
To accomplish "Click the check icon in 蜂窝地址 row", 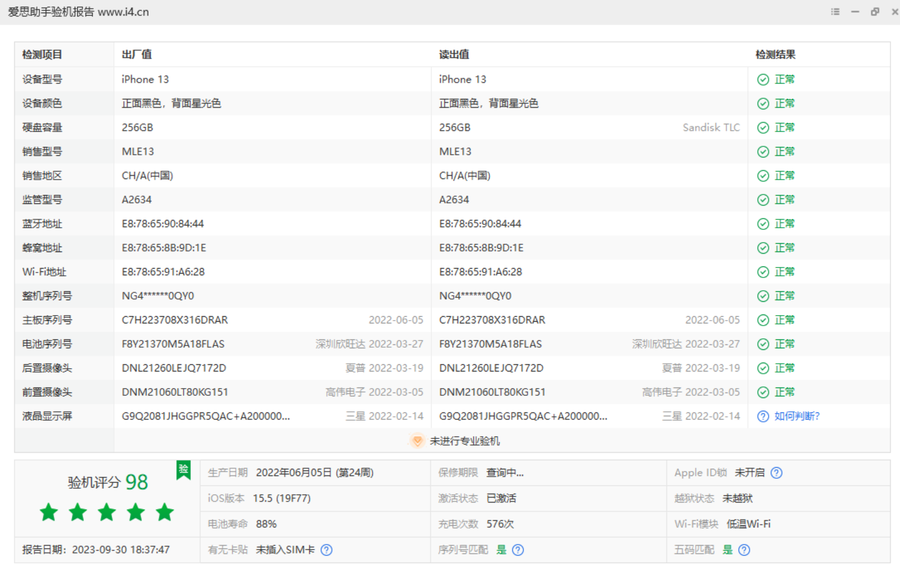I will coord(763,248).
